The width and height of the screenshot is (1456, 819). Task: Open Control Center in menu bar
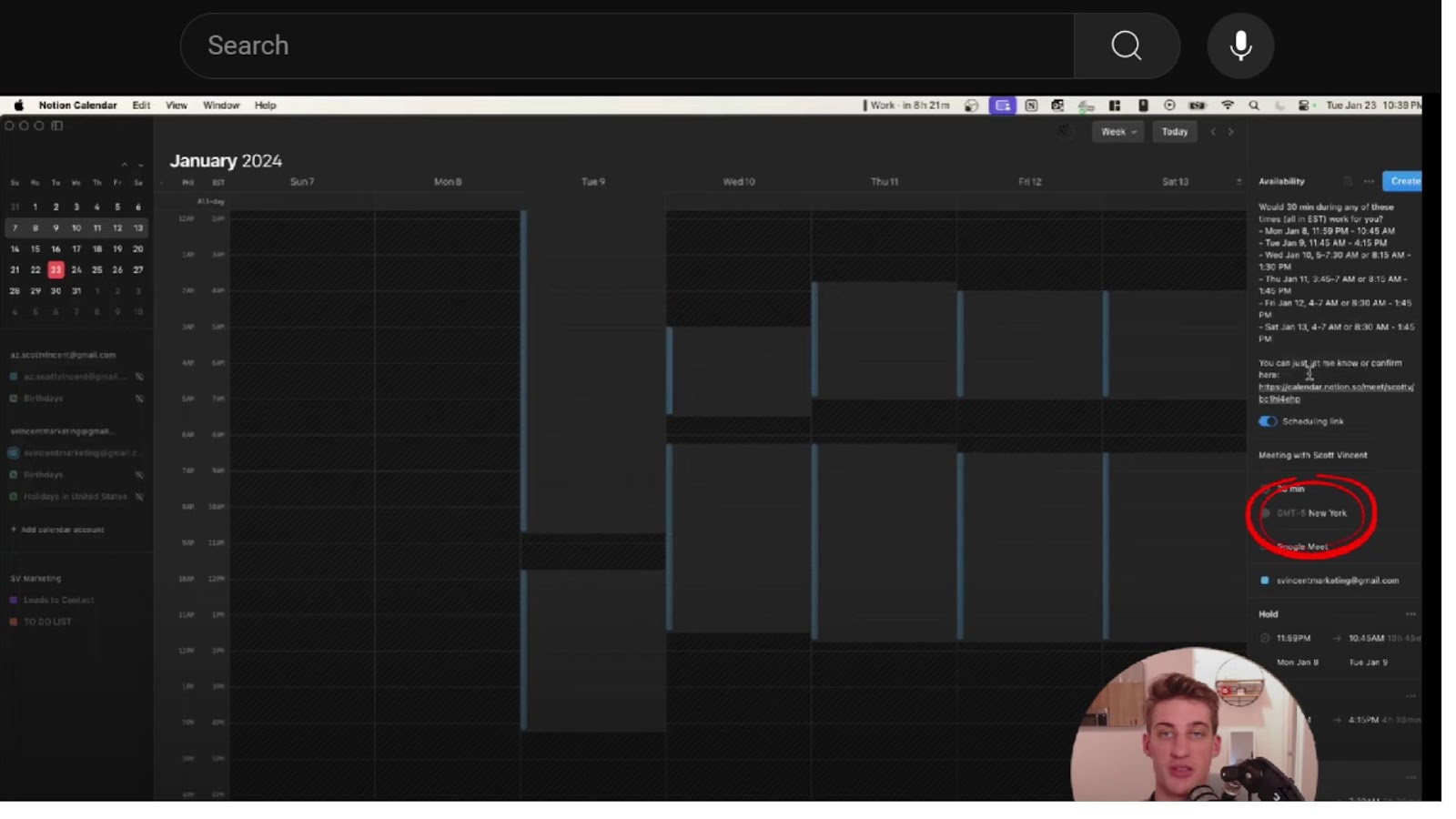(1304, 106)
